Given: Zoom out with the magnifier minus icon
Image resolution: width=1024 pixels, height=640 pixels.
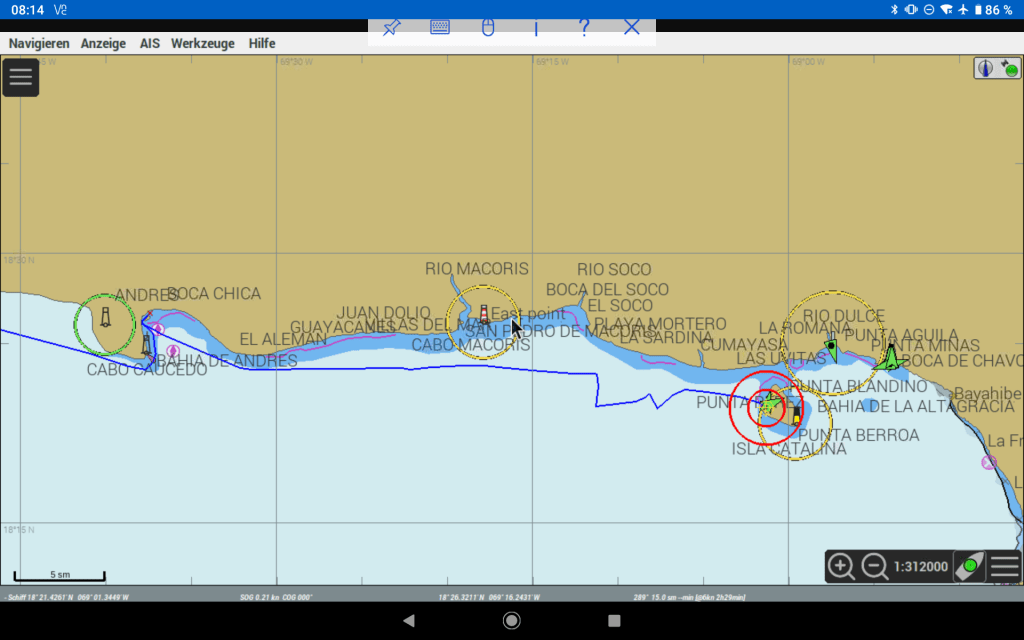Looking at the screenshot, I should point(874,567).
